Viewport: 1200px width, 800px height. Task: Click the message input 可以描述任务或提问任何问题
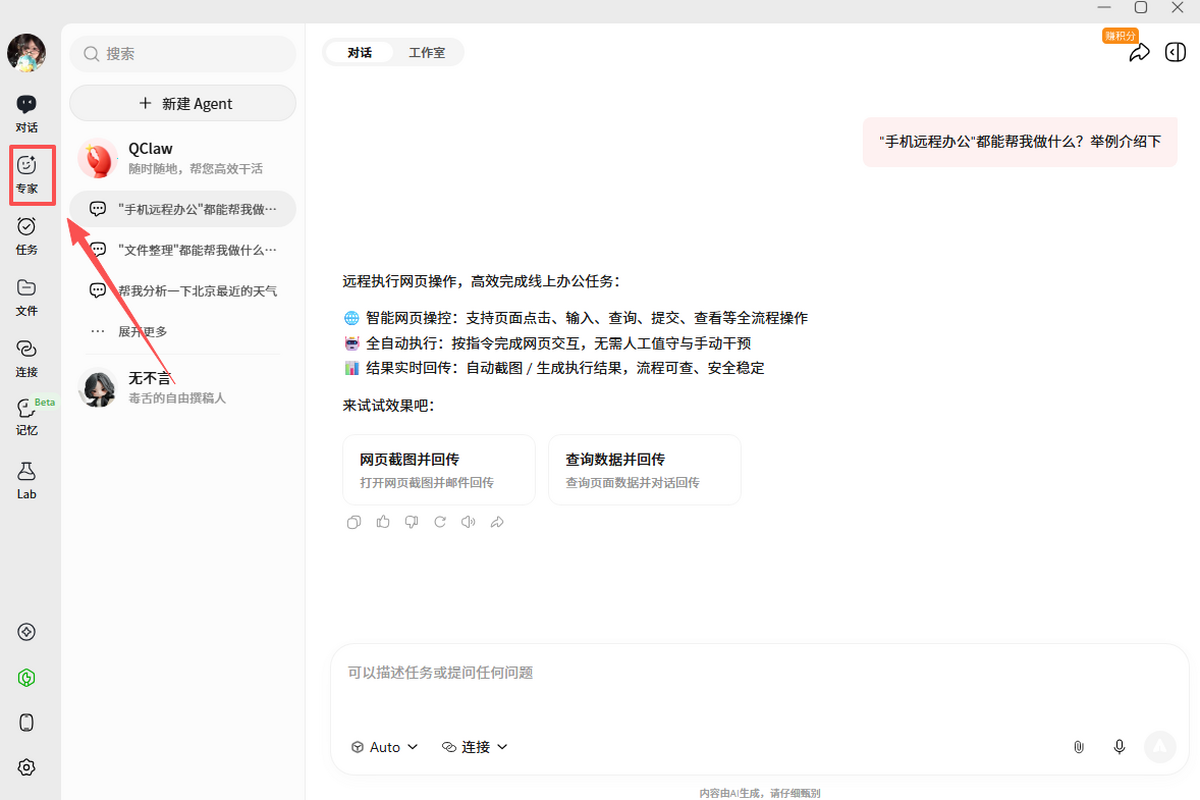click(760, 673)
